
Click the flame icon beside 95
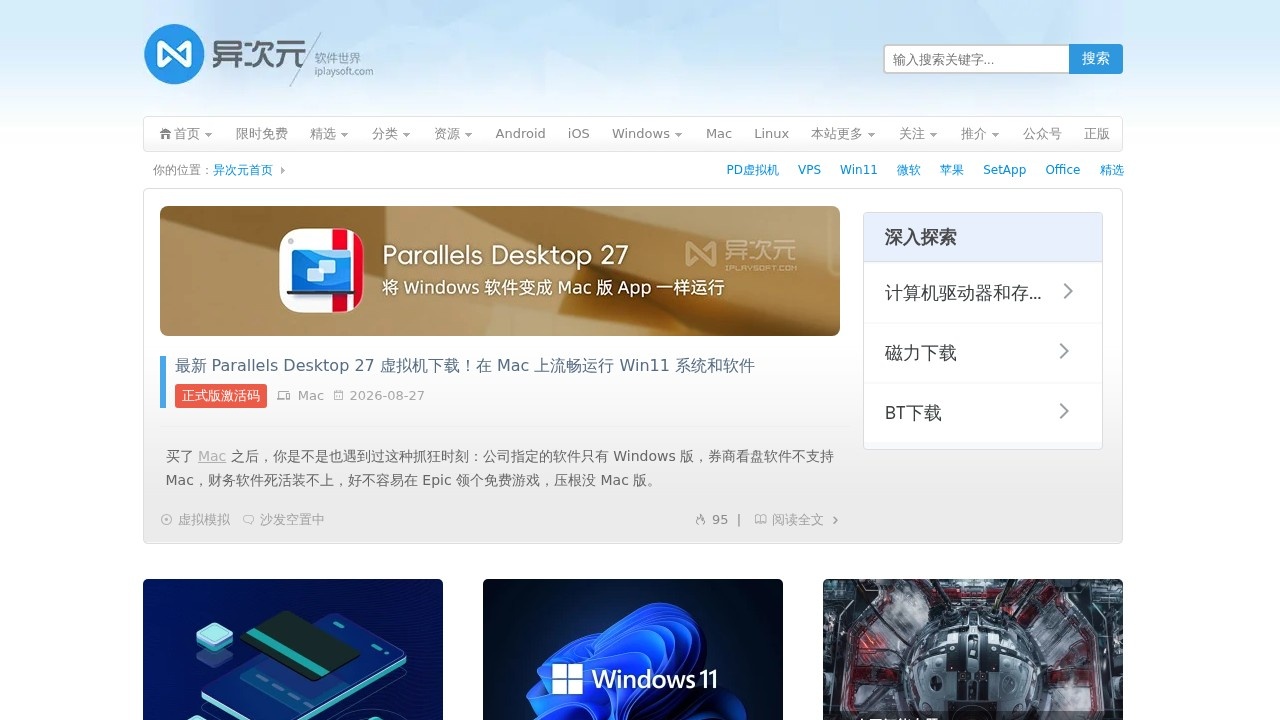click(x=700, y=520)
